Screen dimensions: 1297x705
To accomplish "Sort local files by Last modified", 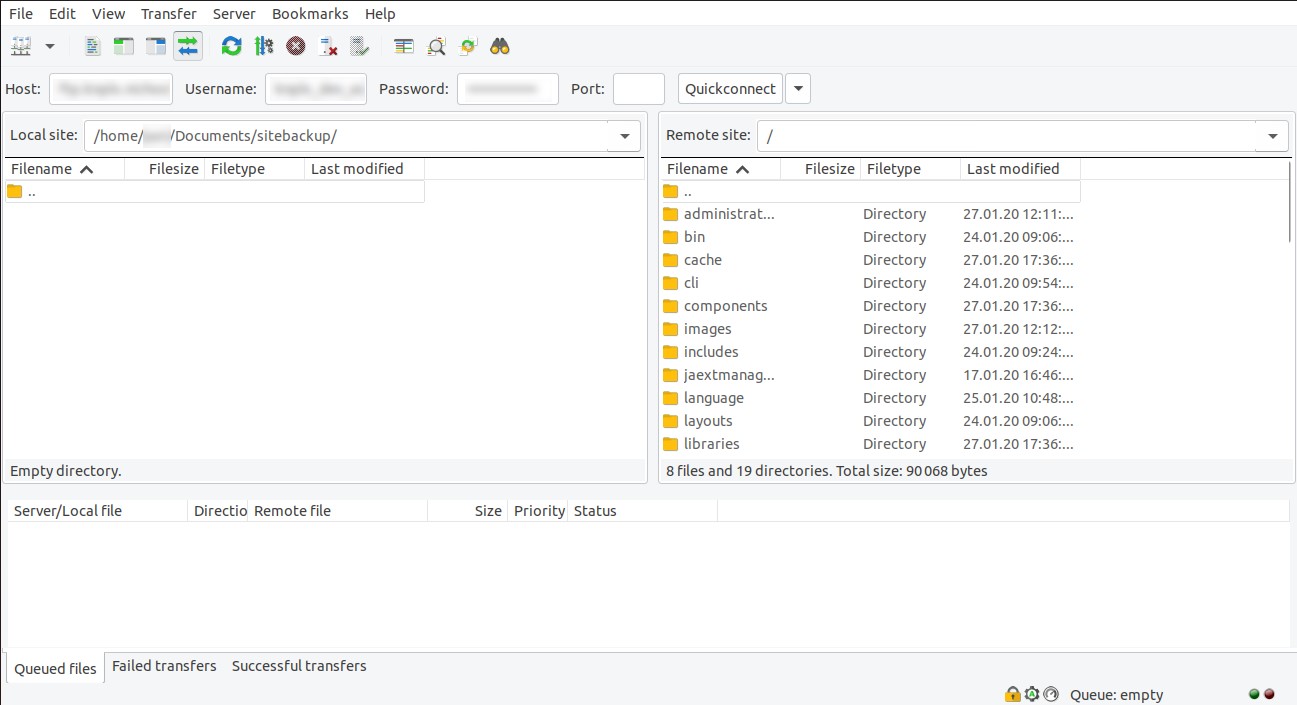I will (x=365, y=169).
